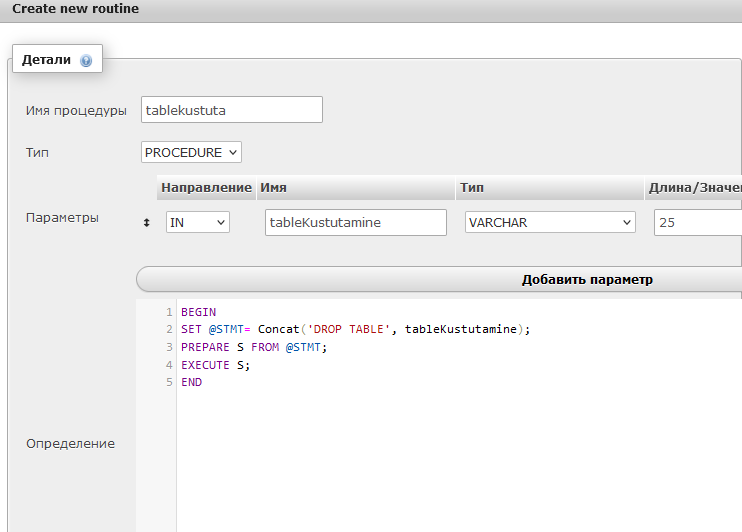Click the Определение label
The height and width of the screenshot is (532, 742).
70,443
